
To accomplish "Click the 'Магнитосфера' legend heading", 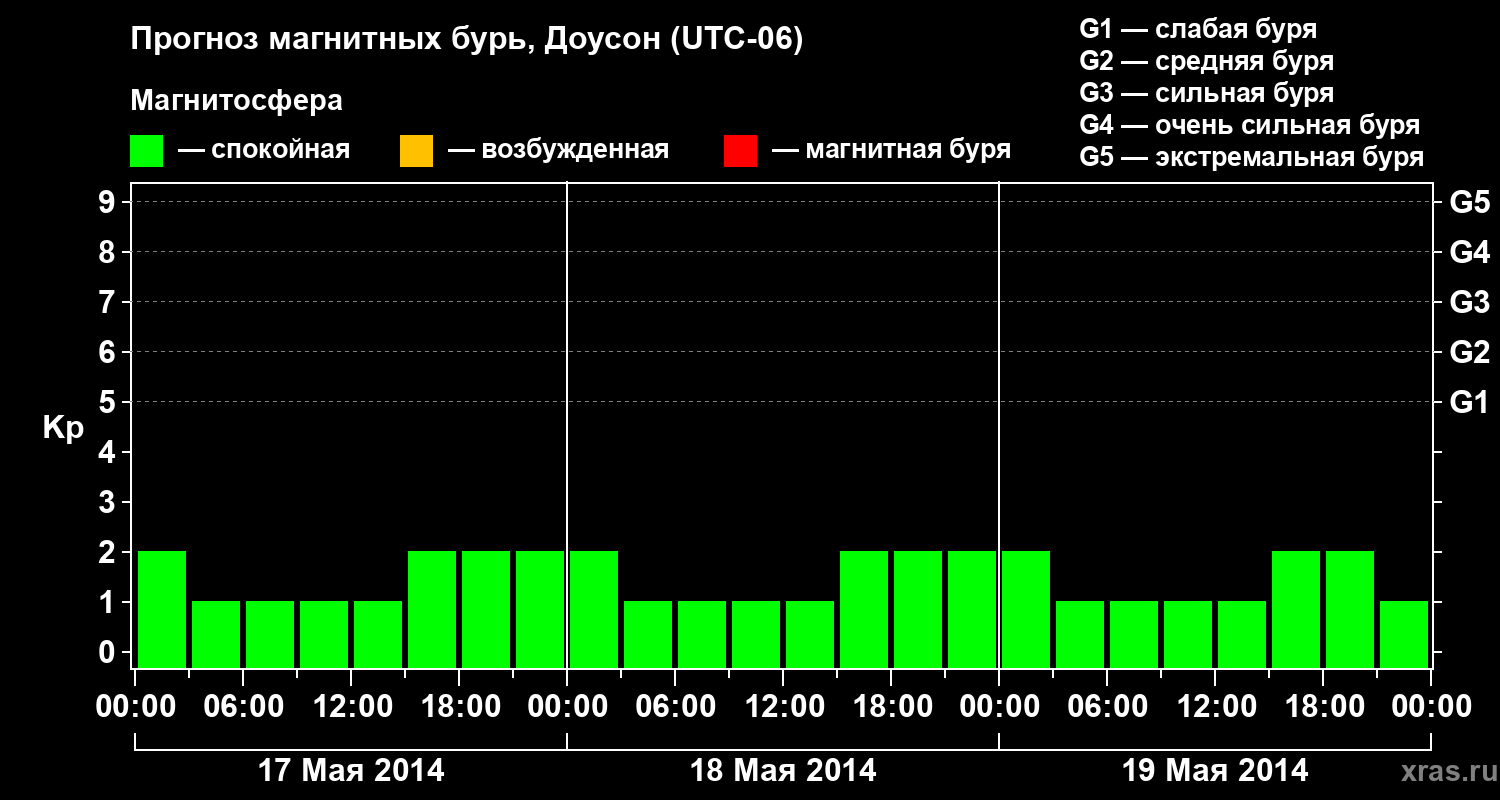I will (x=237, y=101).
